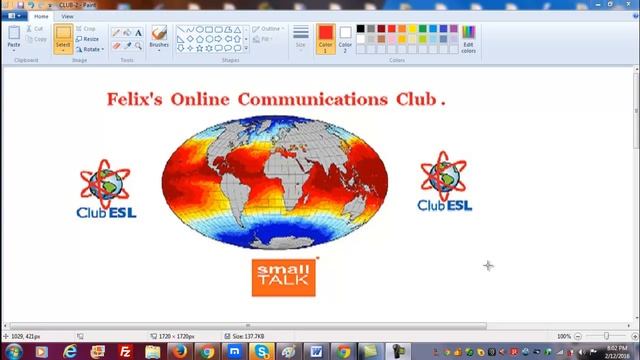Expand the Brushes dropdown arrow
This screenshot has height=360, width=640.
pos(159,51)
